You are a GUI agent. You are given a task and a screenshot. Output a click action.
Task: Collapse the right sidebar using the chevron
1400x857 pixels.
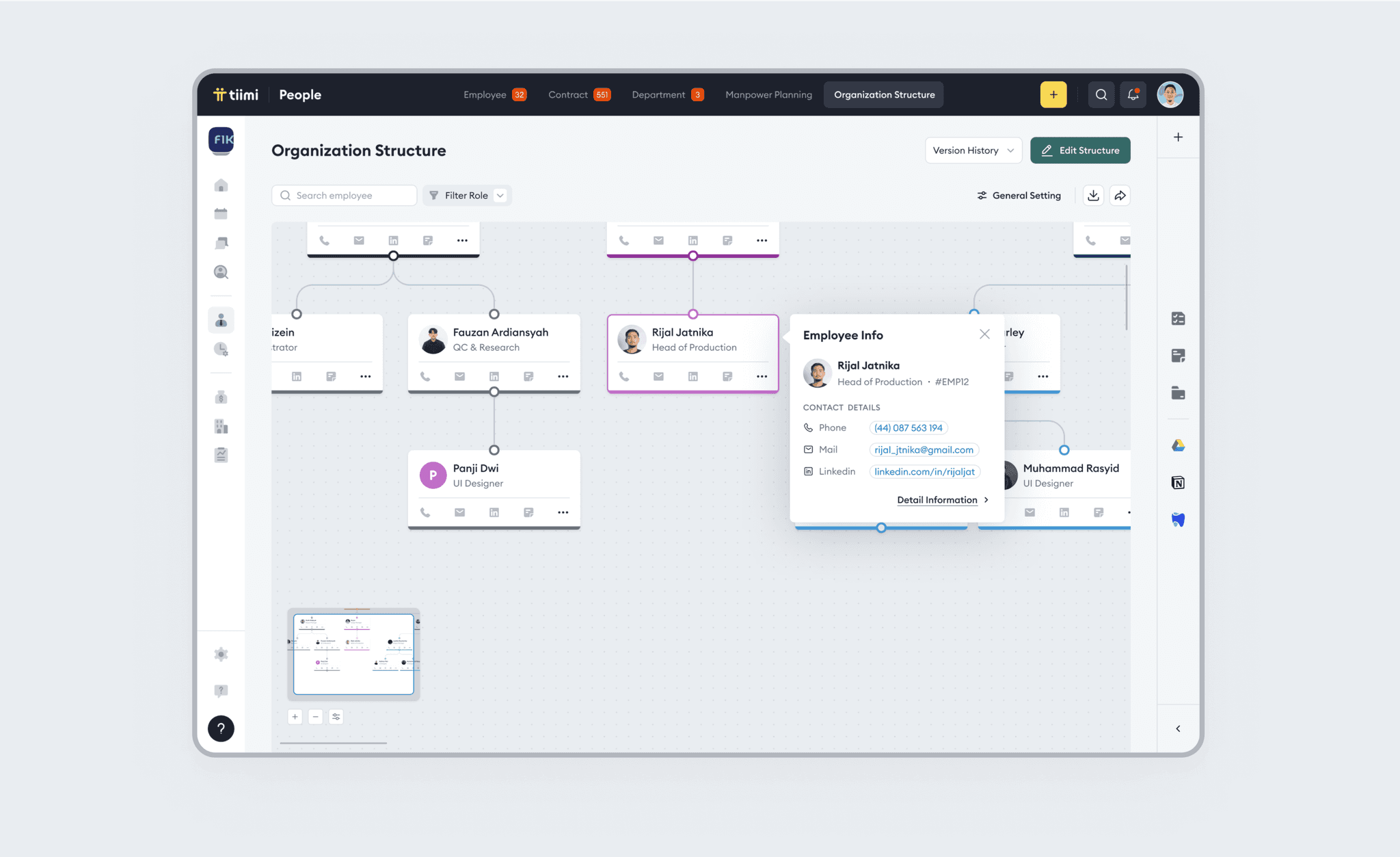coord(1178,728)
